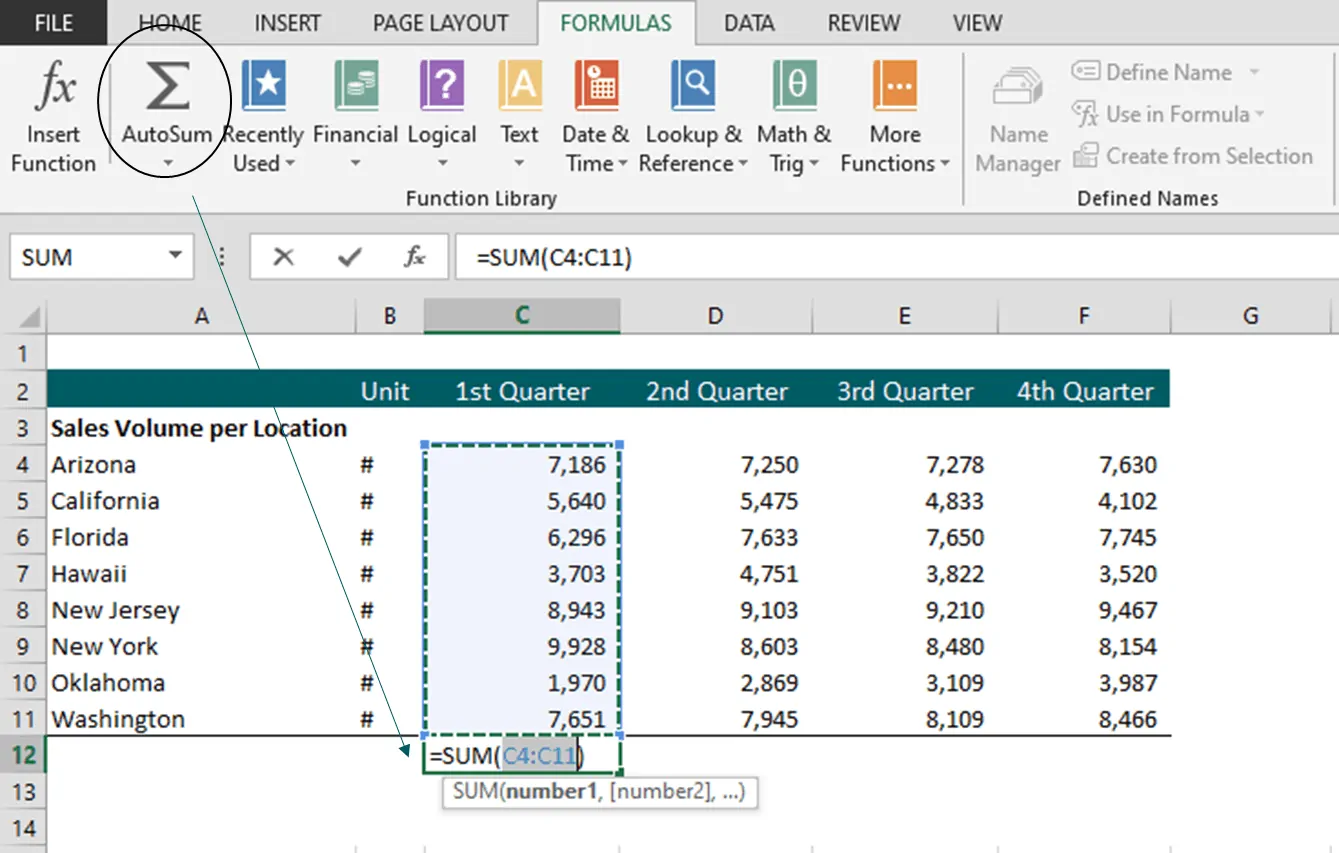Viewport: 1339px width, 853px height.
Task: Open the Logical functions icon
Action: click(442, 86)
